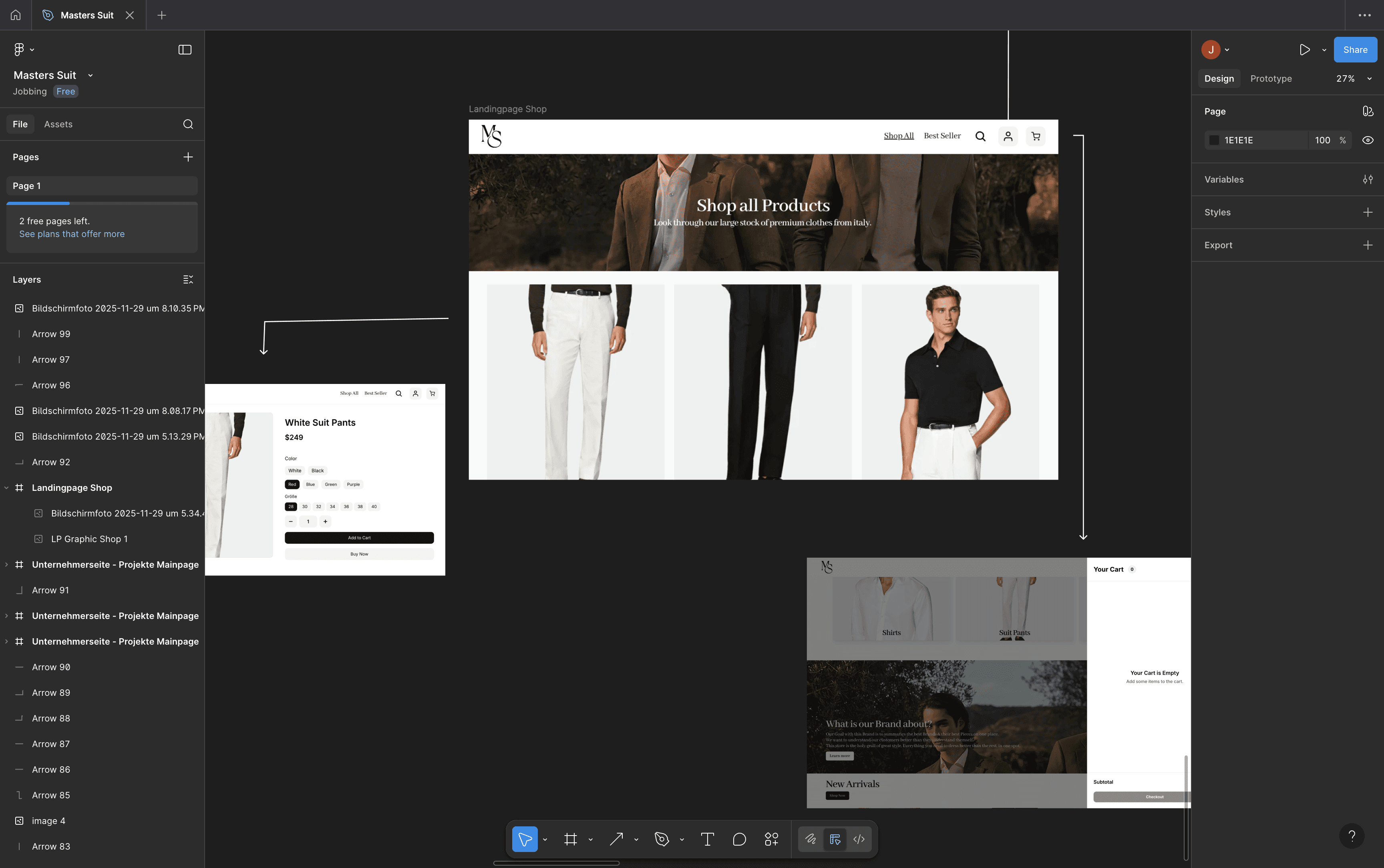Select the Text tool
Image resolution: width=1384 pixels, height=868 pixels.
tap(707, 839)
